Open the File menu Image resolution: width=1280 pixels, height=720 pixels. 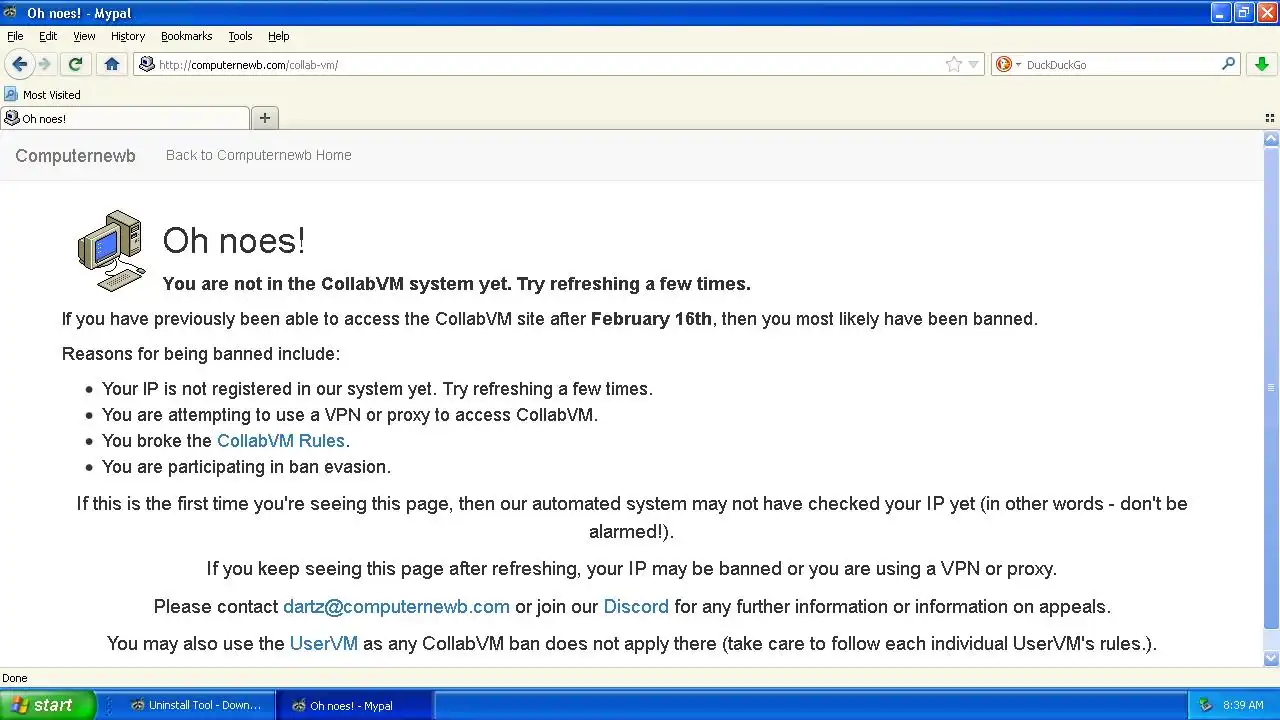pos(15,36)
